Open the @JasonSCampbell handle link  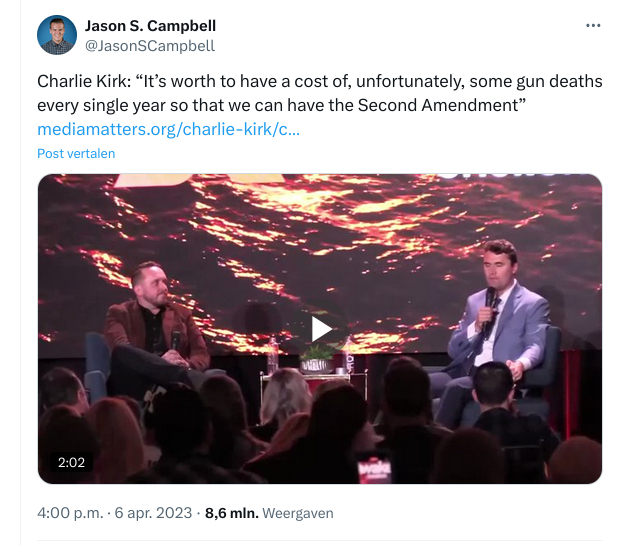click(x=150, y=45)
